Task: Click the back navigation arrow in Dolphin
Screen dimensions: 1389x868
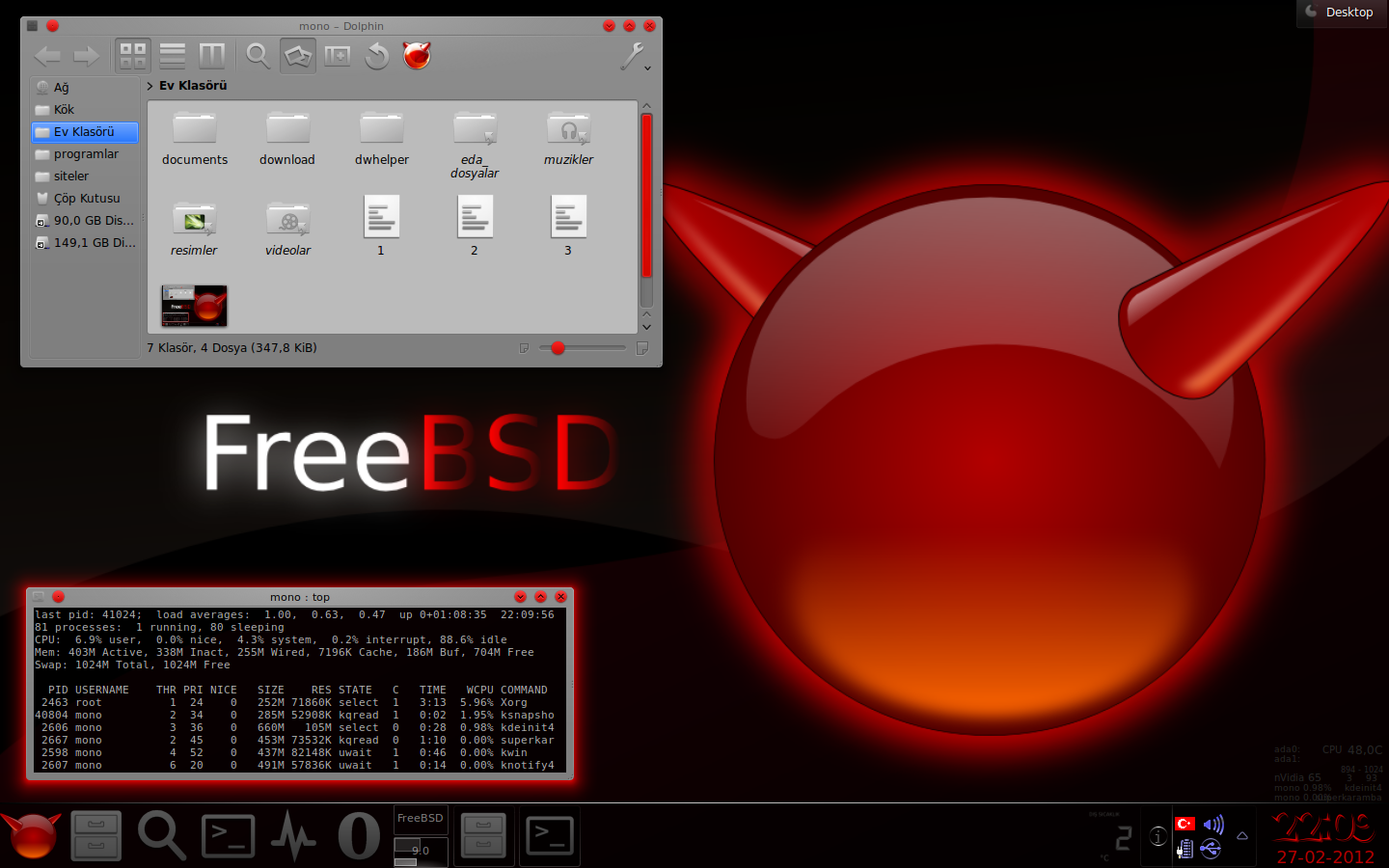Action: pos(46,55)
